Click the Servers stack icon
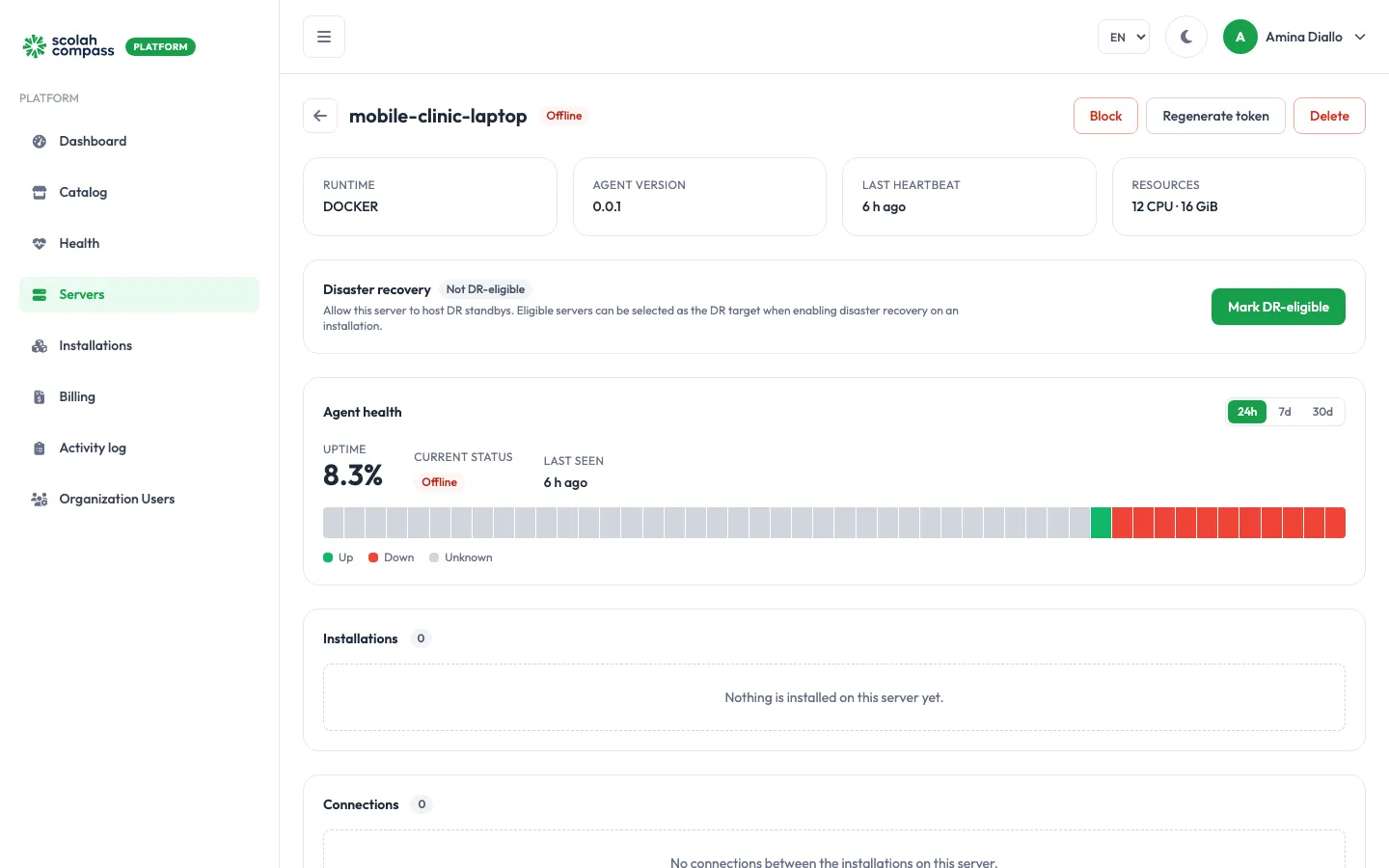 tap(40, 294)
